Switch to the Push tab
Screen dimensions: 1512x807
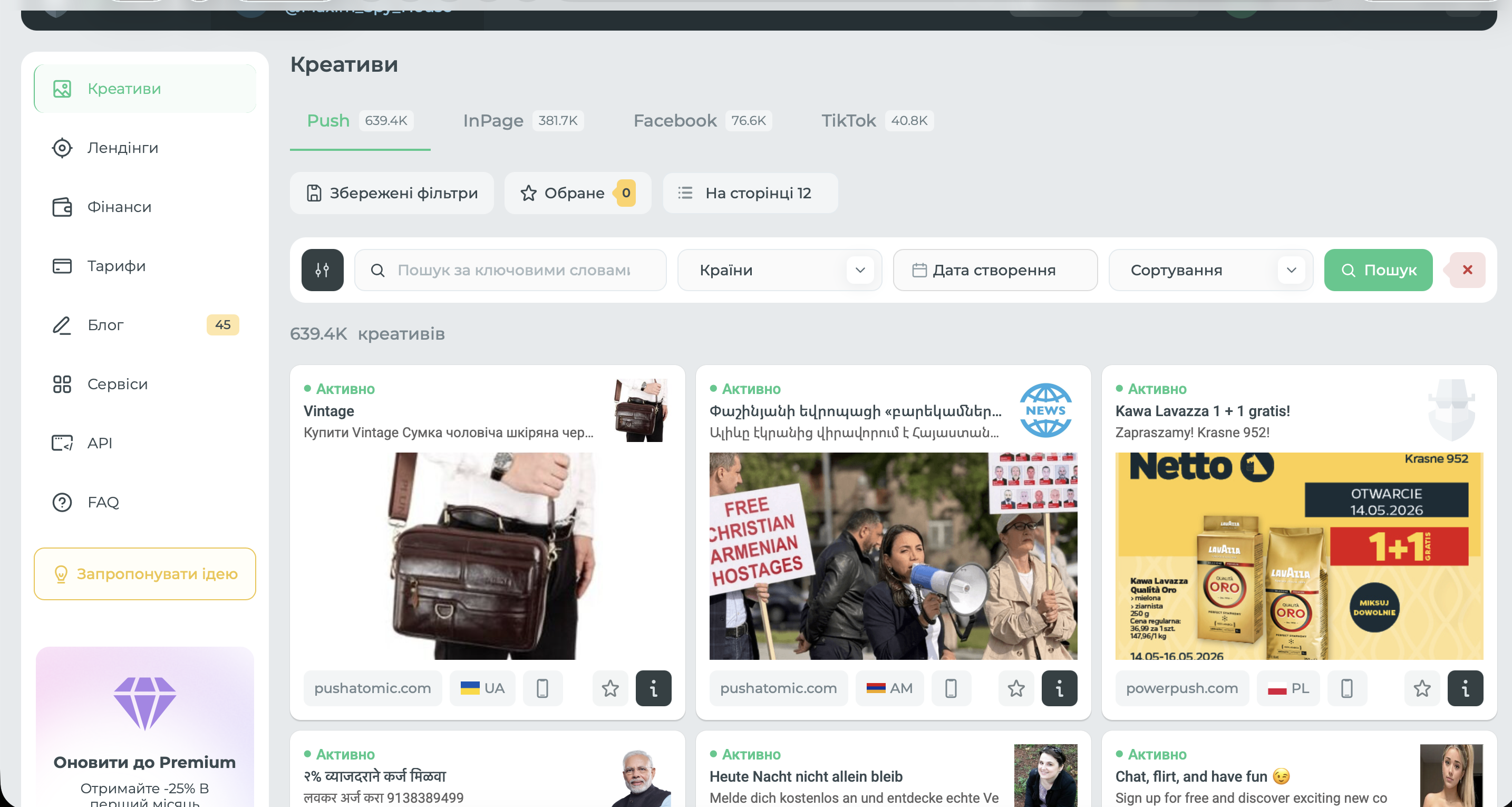(360, 121)
